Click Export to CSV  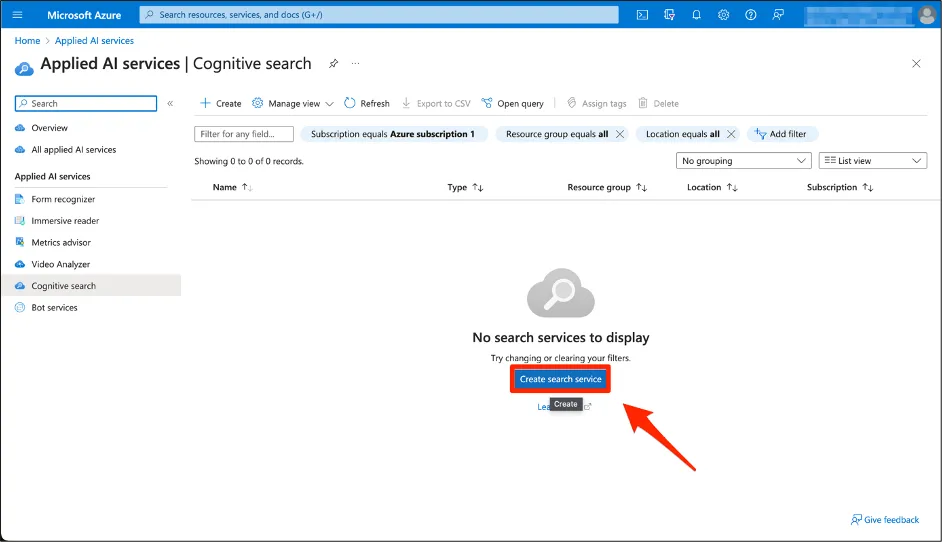[x=436, y=103]
